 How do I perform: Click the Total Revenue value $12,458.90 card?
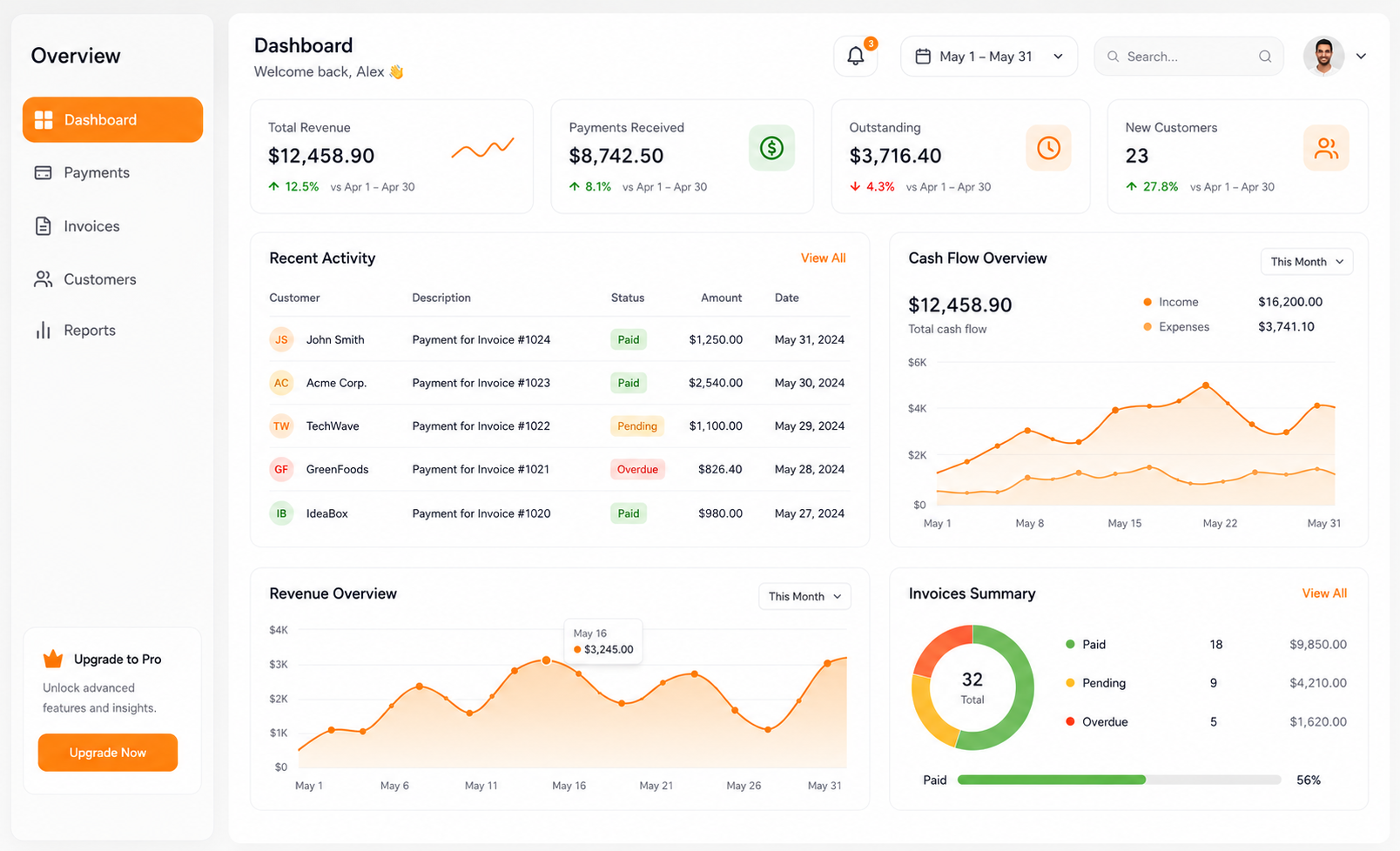point(321,156)
